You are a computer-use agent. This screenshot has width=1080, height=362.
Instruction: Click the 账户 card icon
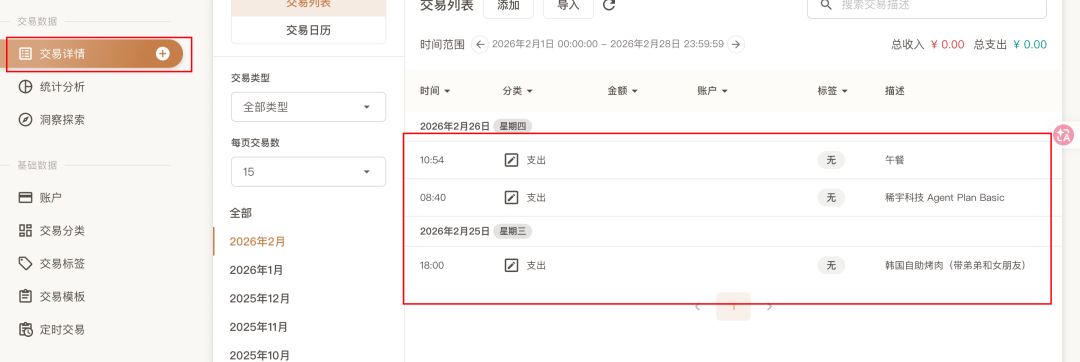tap(25, 198)
